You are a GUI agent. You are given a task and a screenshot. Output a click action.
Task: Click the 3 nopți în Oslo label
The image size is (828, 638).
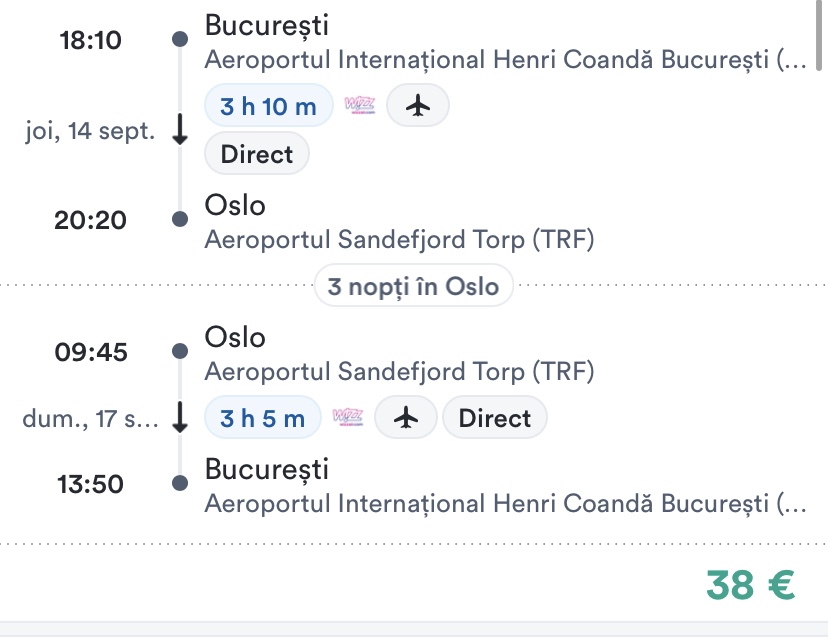coord(414,286)
